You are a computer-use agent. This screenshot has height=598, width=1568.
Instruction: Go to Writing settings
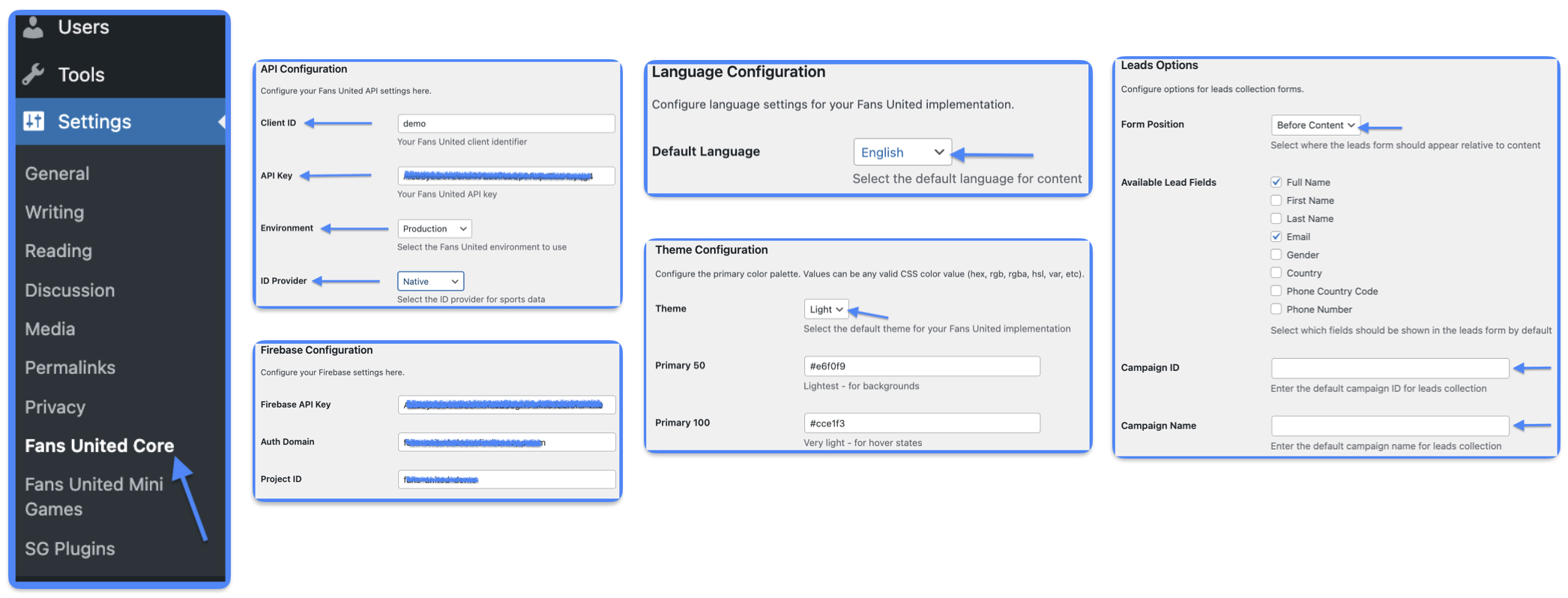[55, 212]
